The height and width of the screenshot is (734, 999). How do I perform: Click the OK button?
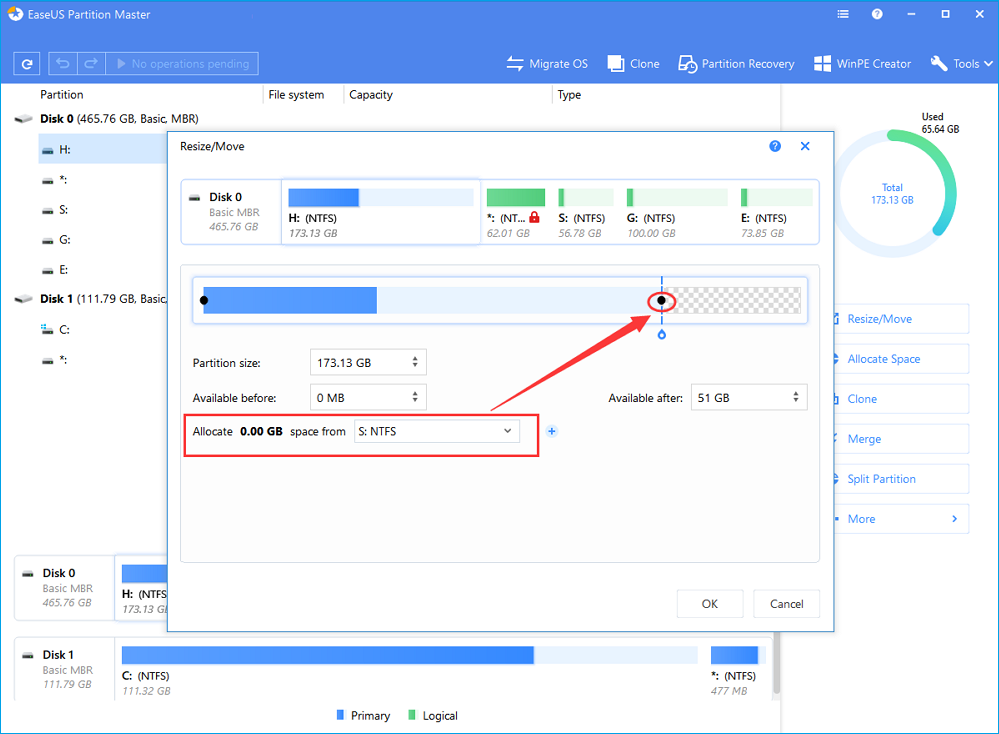[710, 604]
